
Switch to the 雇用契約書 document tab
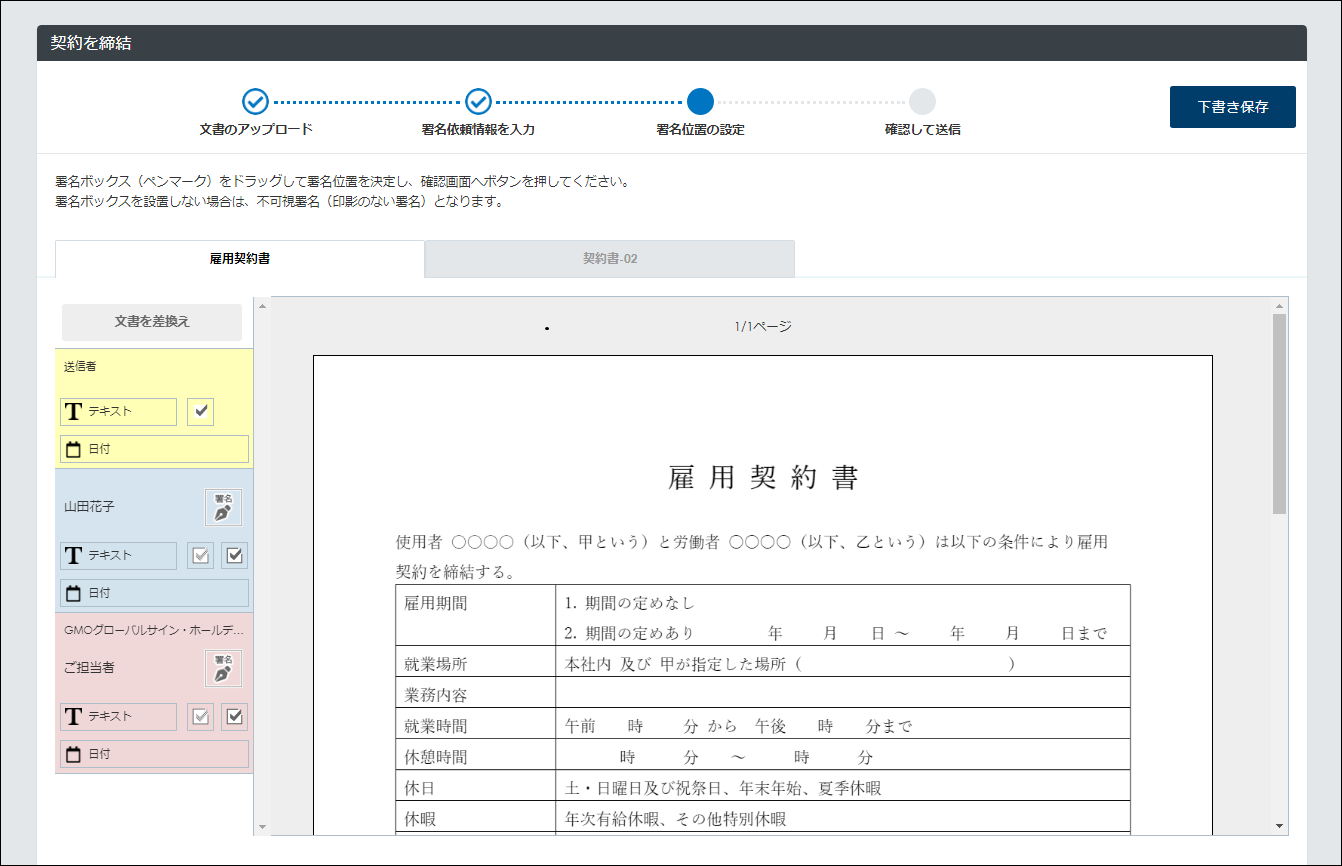coord(240,259)
